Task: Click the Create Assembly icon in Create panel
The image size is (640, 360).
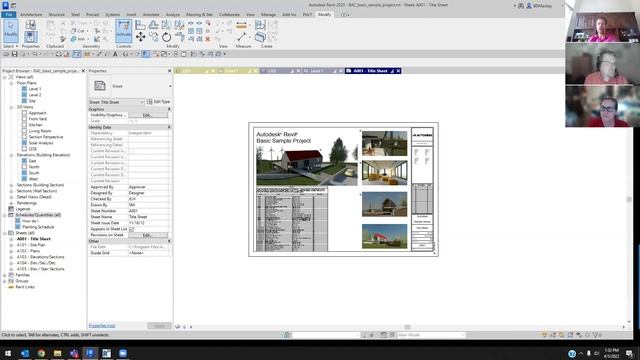Action: pyautogui.click(x=260, y=25)
